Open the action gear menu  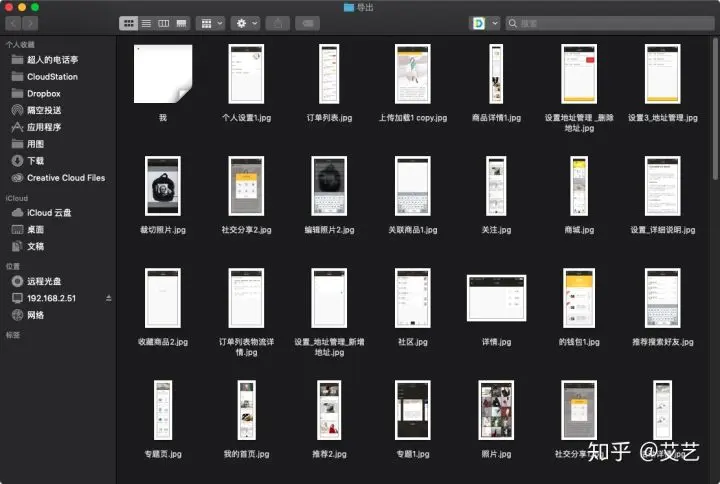pyautogui.click(x=246, y=23)
